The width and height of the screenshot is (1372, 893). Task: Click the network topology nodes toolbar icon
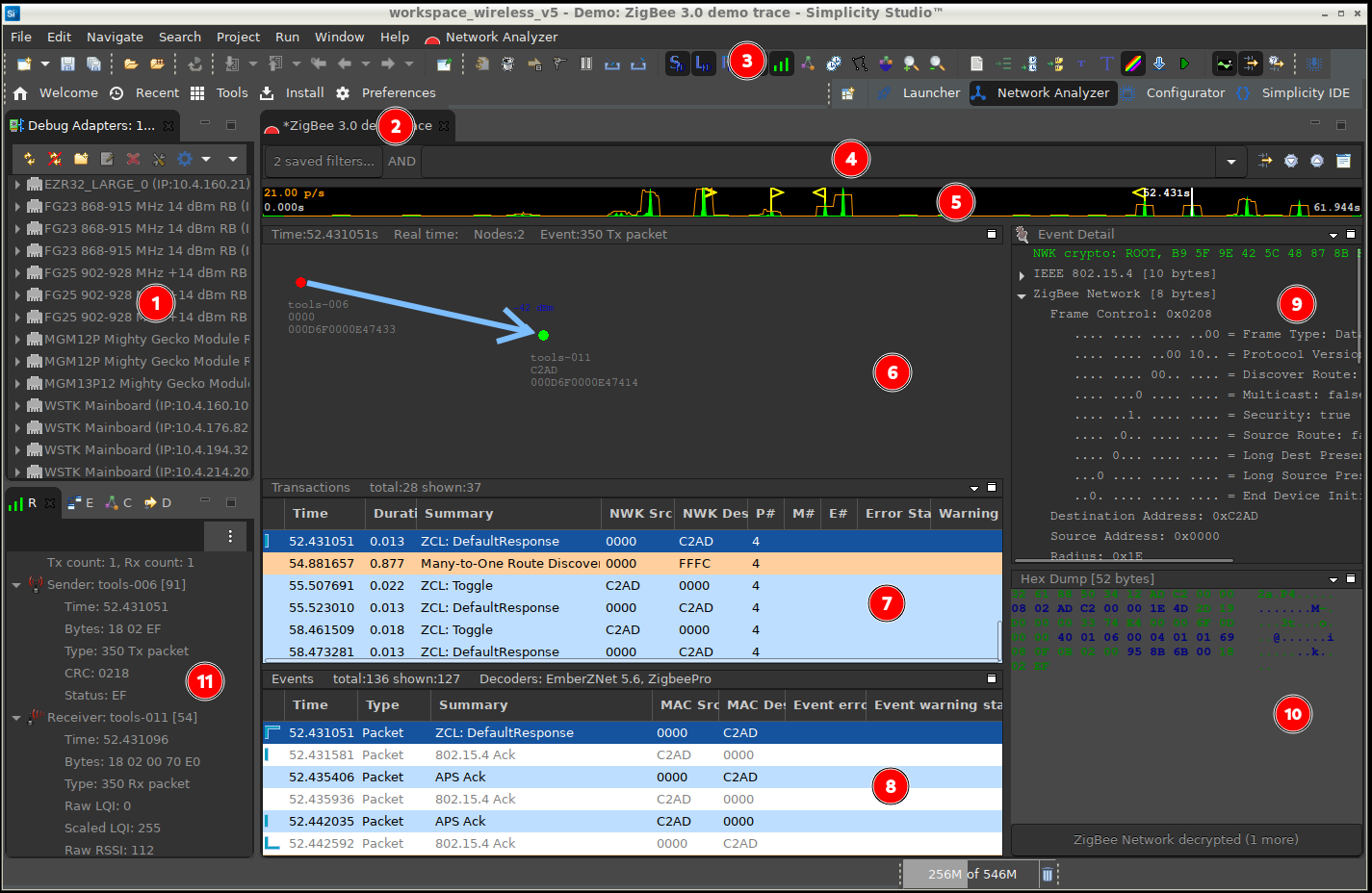coord(808,64)
